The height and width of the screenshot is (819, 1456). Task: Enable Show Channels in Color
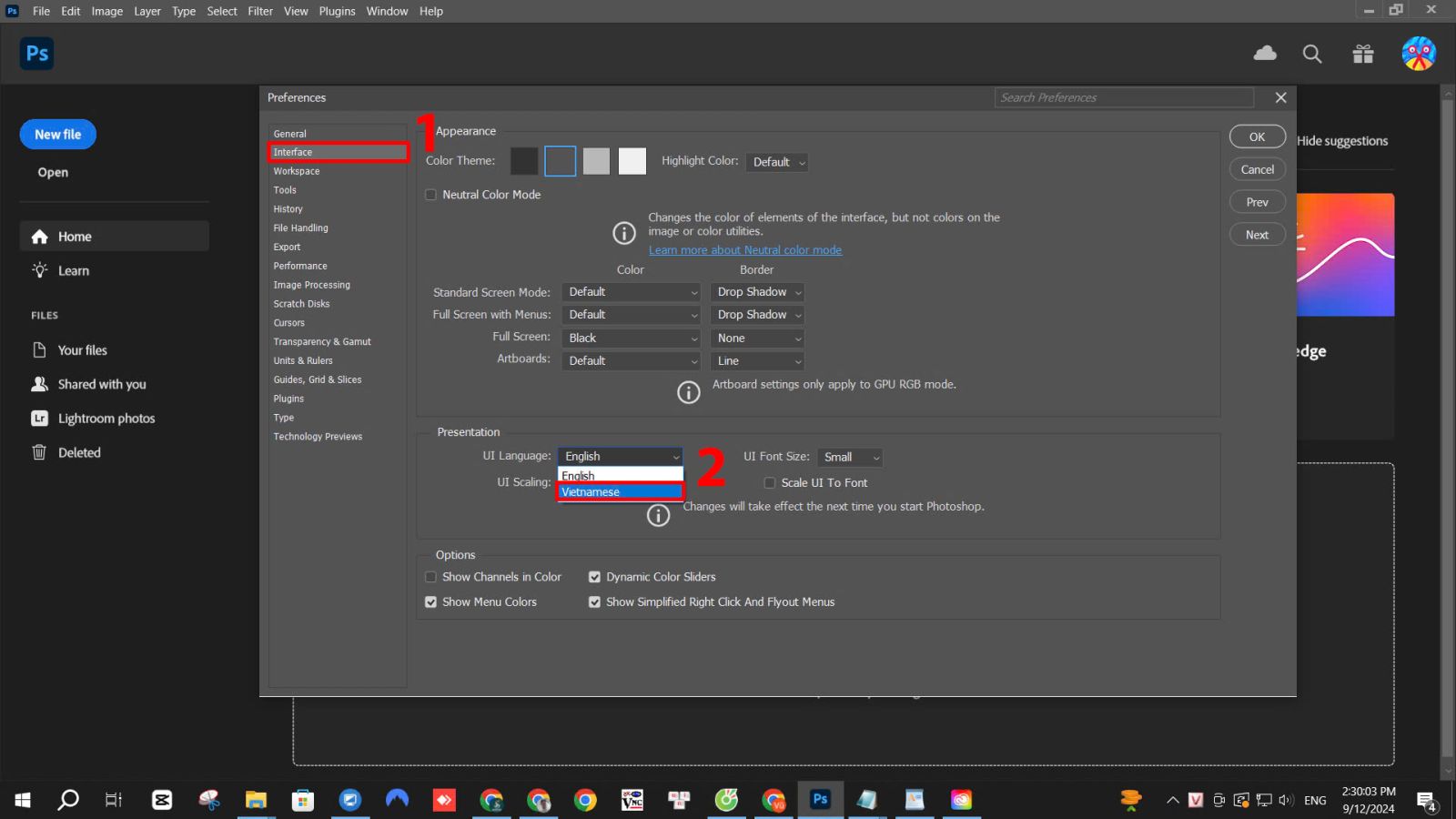[431, 577]
